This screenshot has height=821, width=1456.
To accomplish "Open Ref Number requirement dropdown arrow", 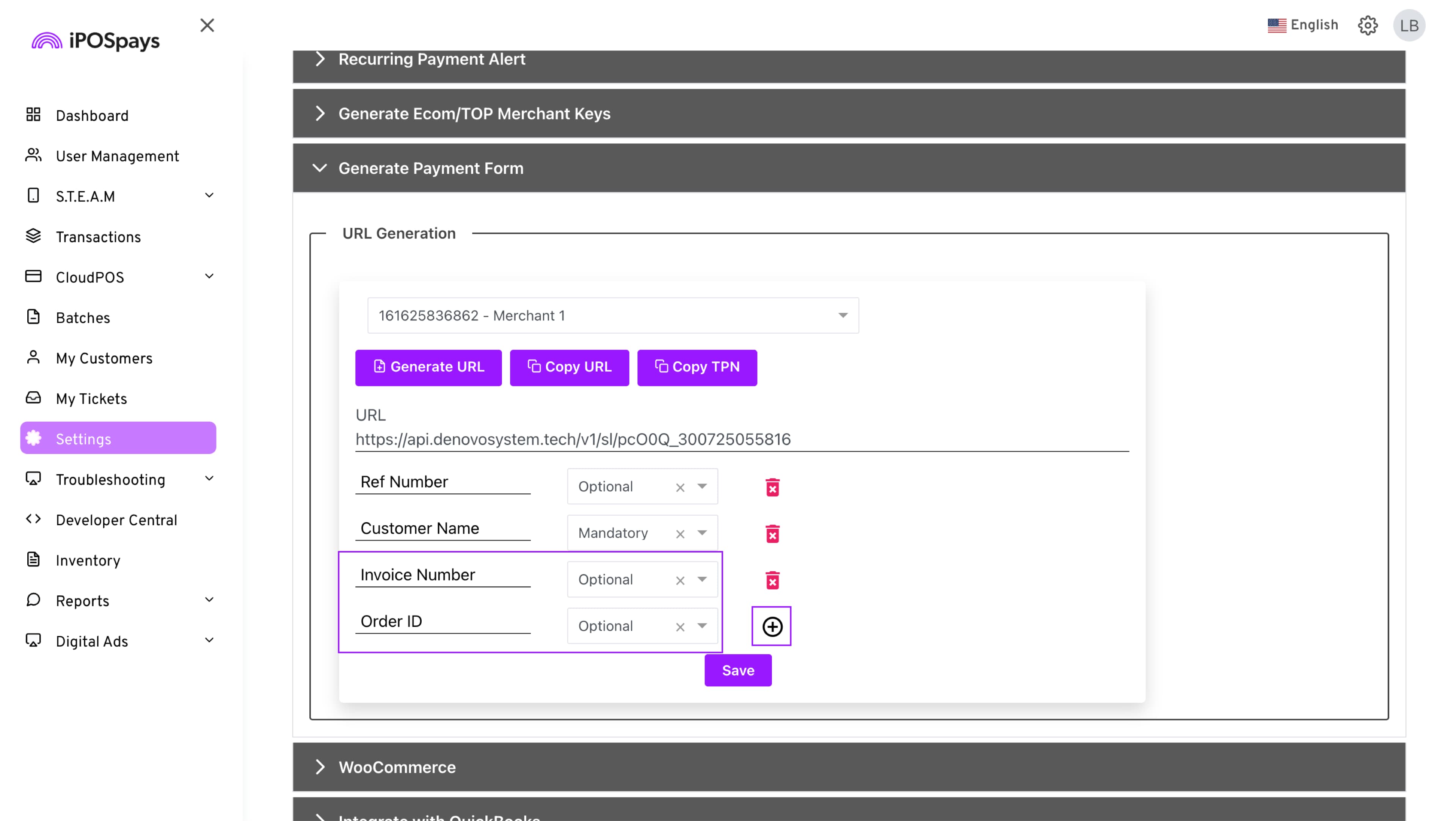I will click(702, 486).
